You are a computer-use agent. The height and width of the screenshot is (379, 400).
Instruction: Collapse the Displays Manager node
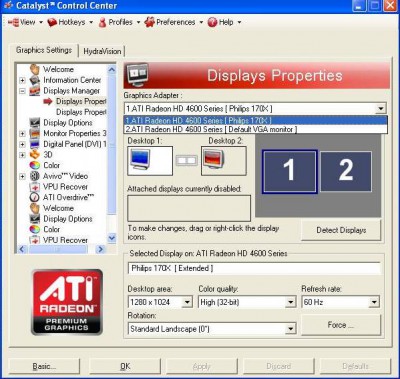pos(22,91)
